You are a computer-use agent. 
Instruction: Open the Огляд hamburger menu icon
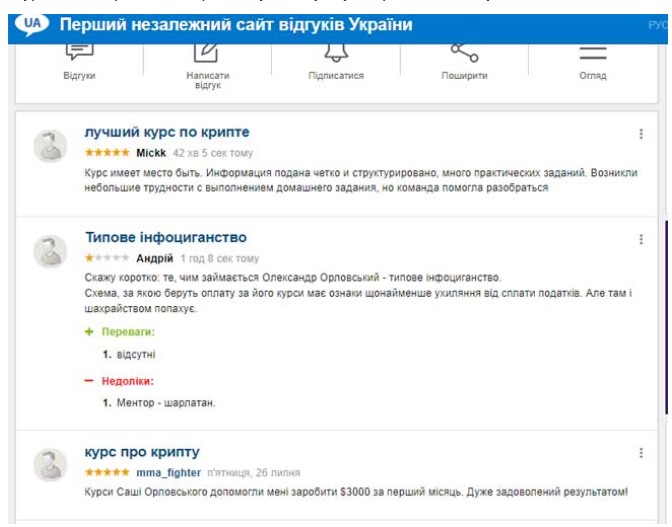pos(593,53)
